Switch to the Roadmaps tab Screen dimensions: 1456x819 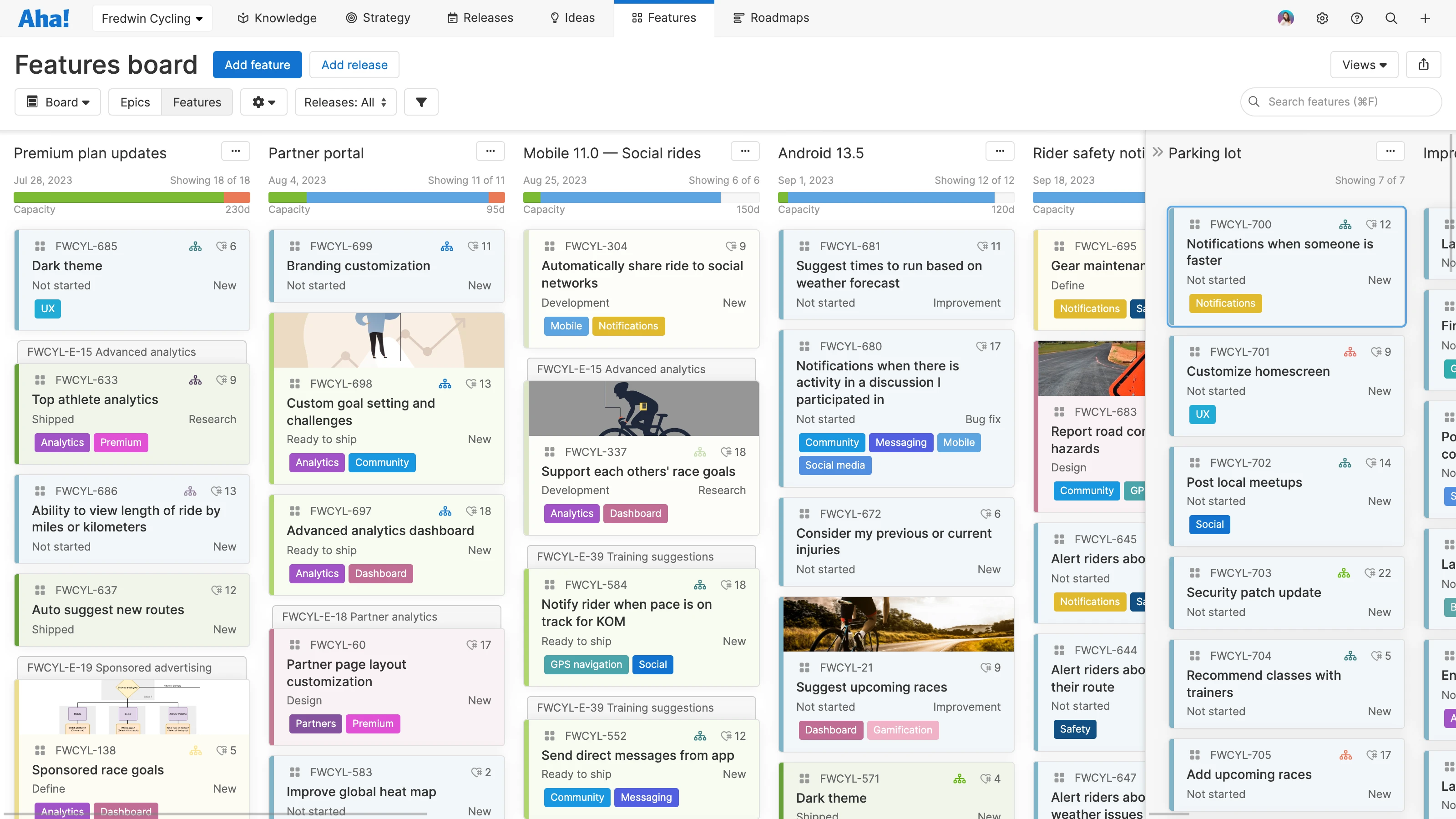(x=770, y=18)
